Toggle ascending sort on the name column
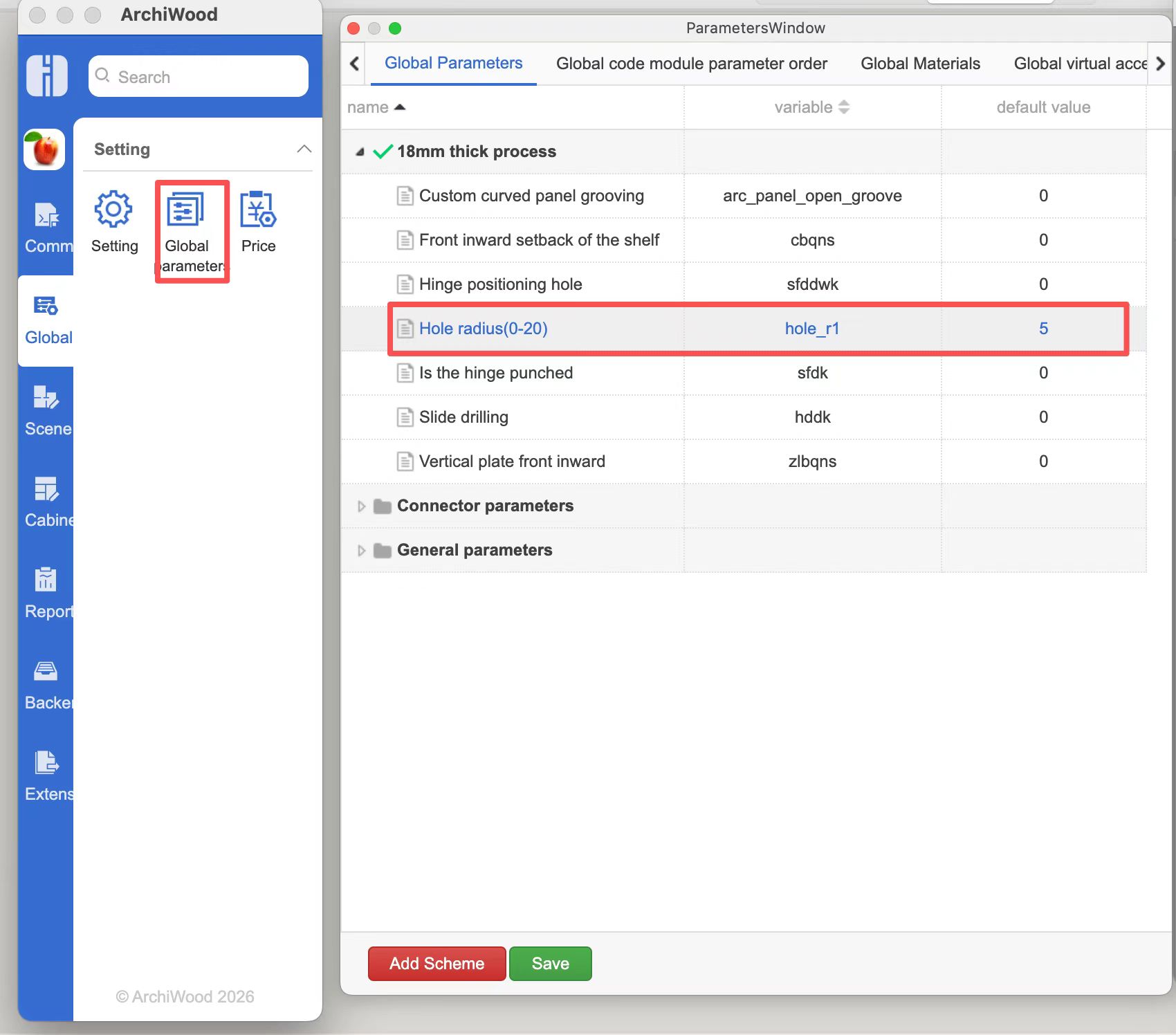The image size is (1176, 1035). 400,107
